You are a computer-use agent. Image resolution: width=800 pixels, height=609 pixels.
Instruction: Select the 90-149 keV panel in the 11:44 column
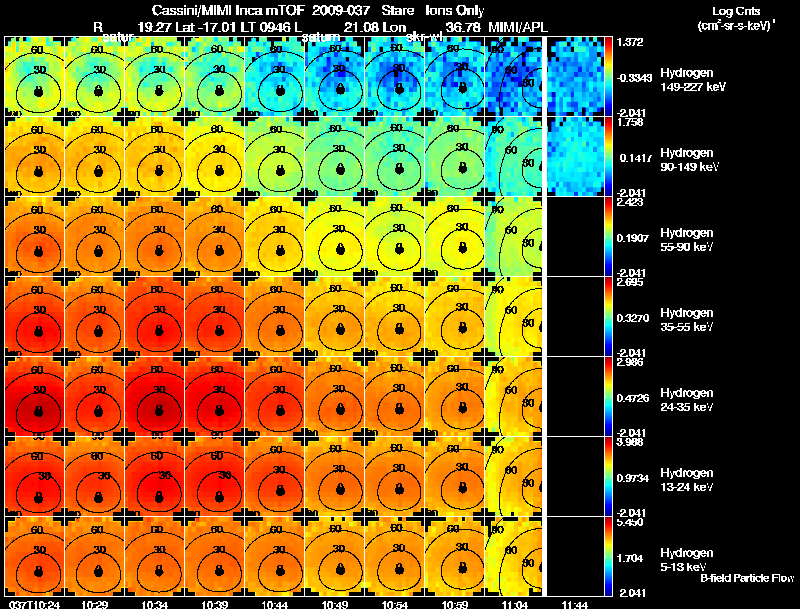click(575, 157)
